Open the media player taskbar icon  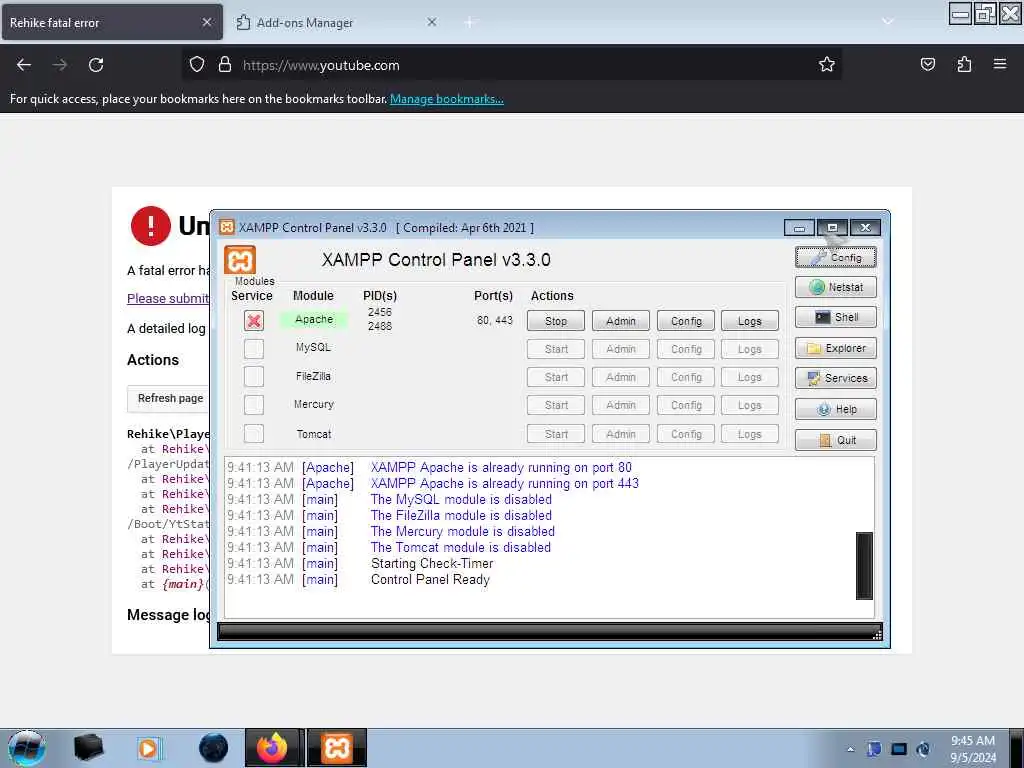tap(149, 748)
